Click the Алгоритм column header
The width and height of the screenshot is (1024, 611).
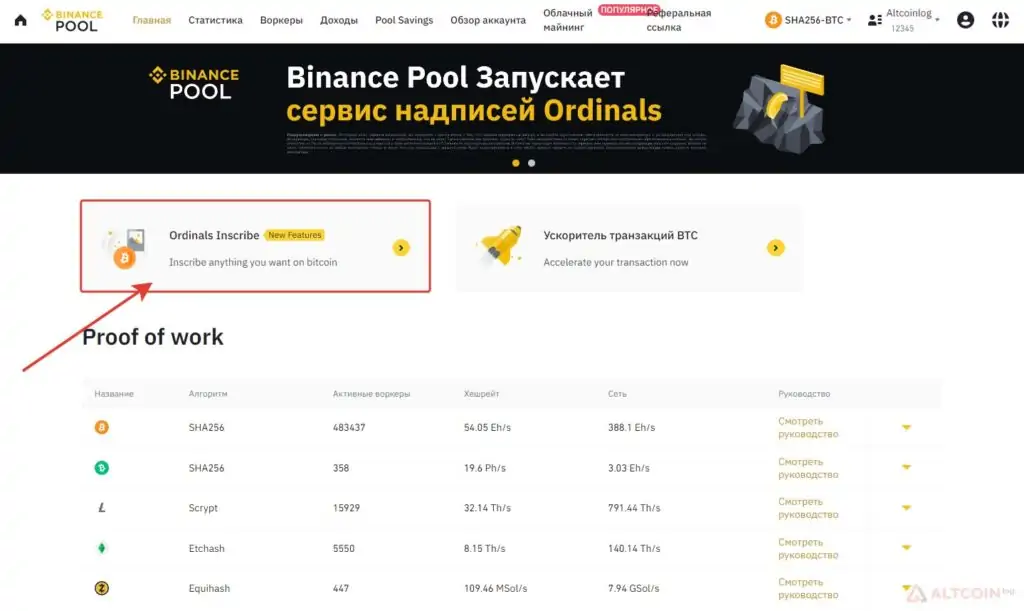pyautogui.click(x=208, y=394)
